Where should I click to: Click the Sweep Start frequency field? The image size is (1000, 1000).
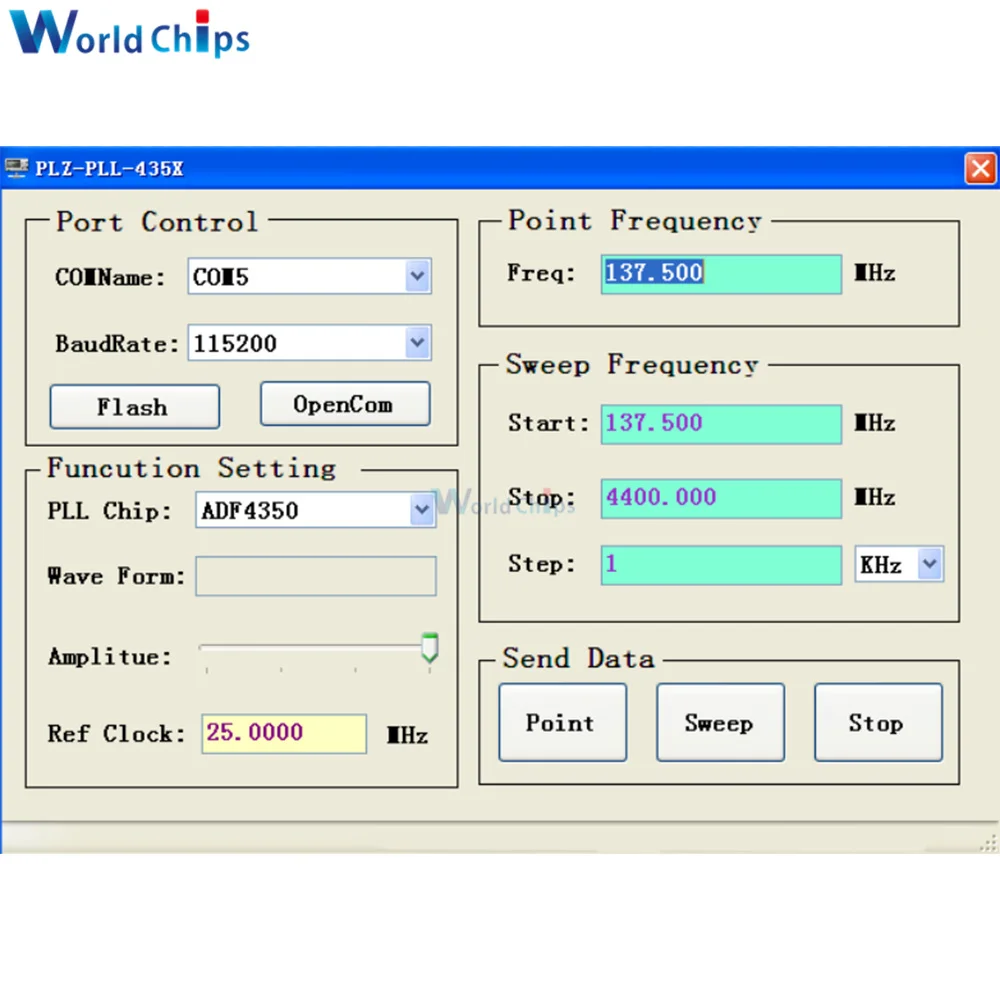click(x=721, y=424)
